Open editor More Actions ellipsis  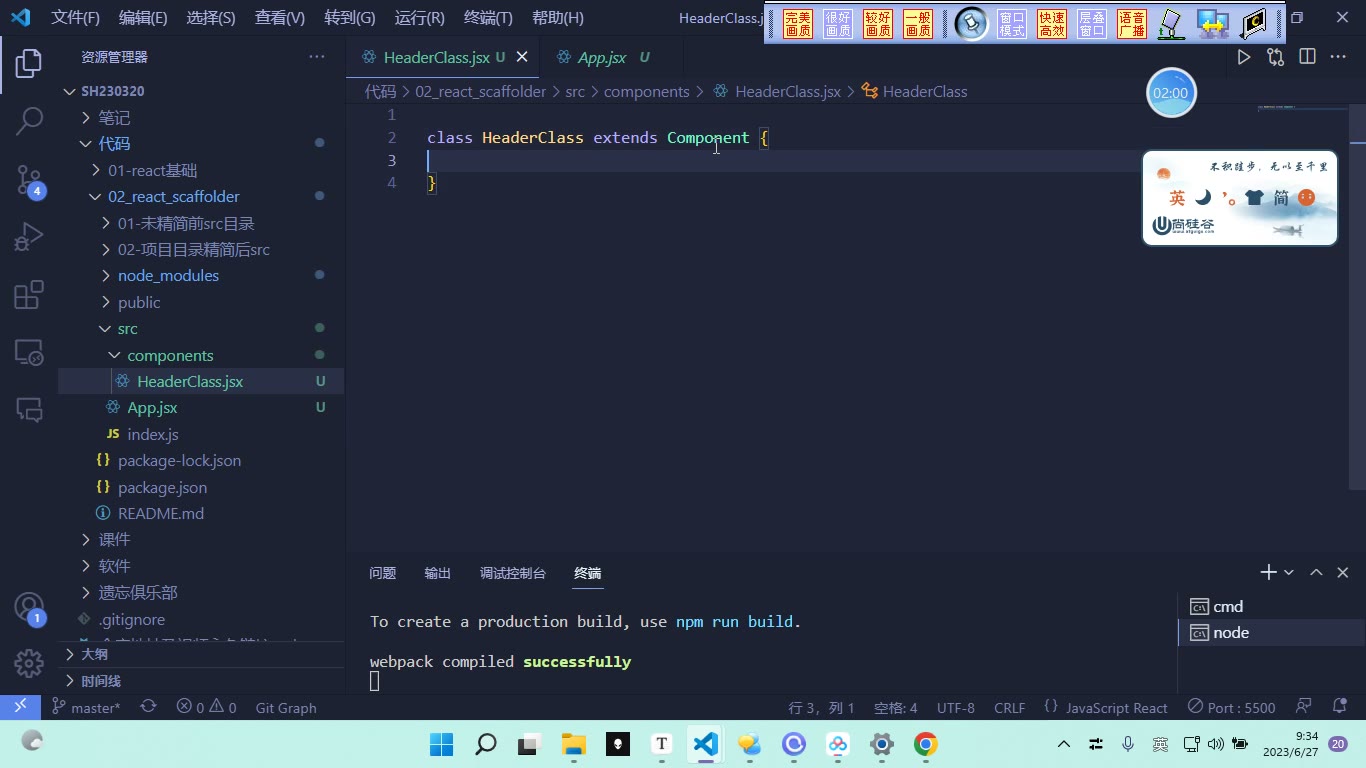pos(1338,57)
